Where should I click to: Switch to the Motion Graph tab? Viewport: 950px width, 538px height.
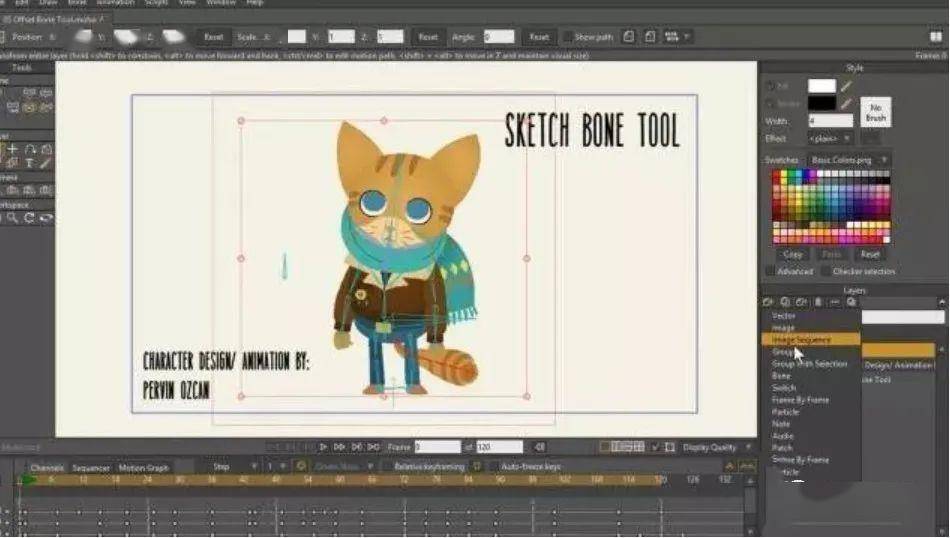point(144,468)
